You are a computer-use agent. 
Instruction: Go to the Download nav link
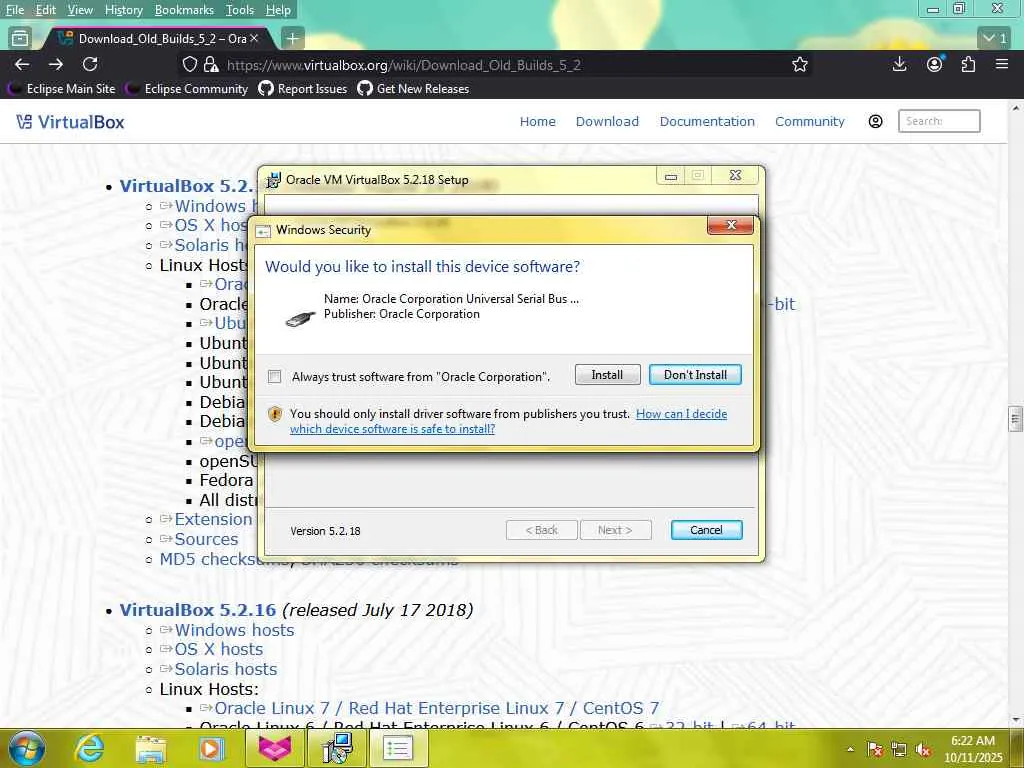tap(607, 121)
